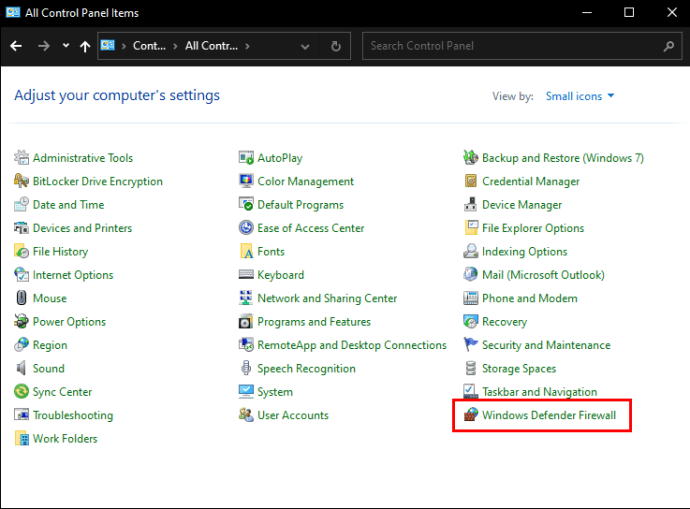Open the Recovery icon
This screenshot has height=509, width=690.
471,322
